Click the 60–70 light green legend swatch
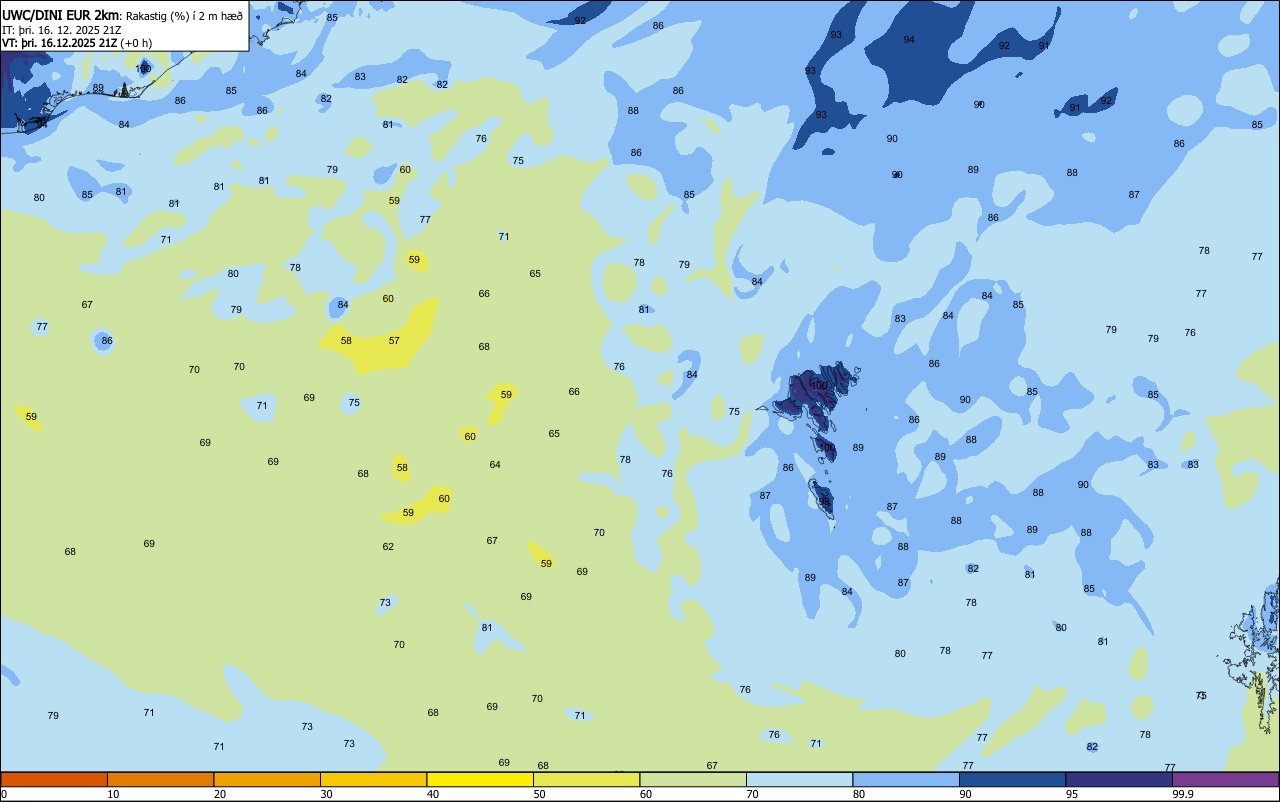 693,779
